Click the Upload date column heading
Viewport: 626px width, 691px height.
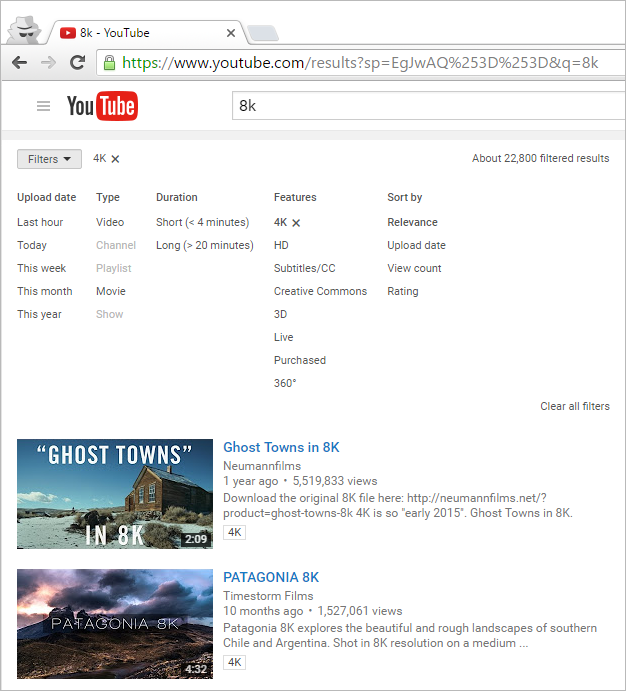pos(47,197)
